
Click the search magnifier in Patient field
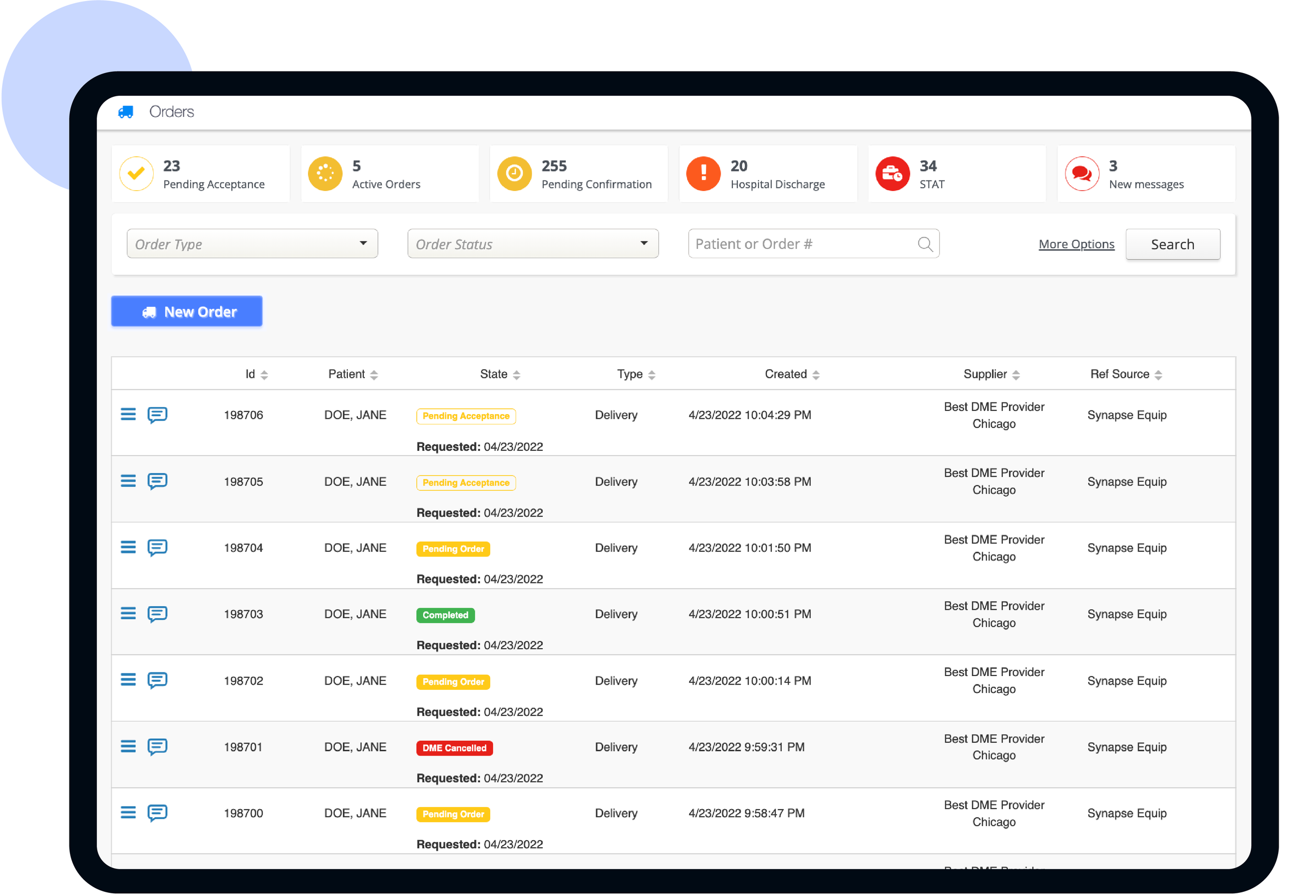[925, 244]
